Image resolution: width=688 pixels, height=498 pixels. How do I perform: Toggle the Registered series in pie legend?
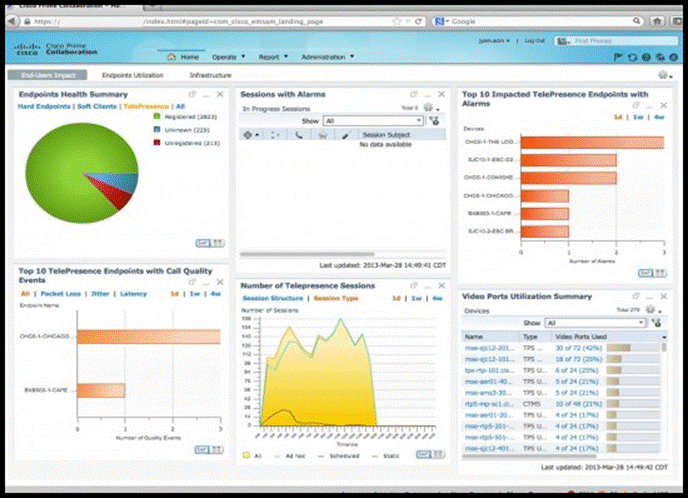coord(156,116)
